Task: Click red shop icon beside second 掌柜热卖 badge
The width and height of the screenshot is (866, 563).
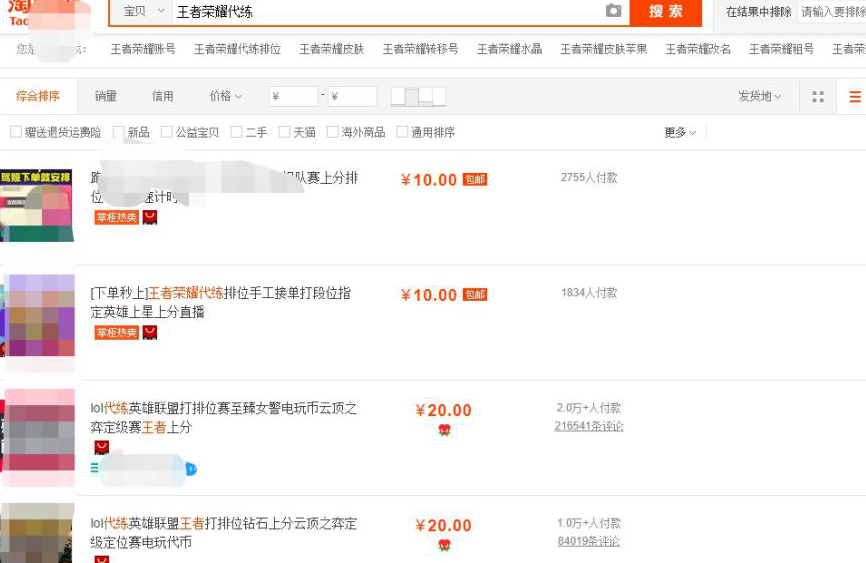Action: click(150, 332)
